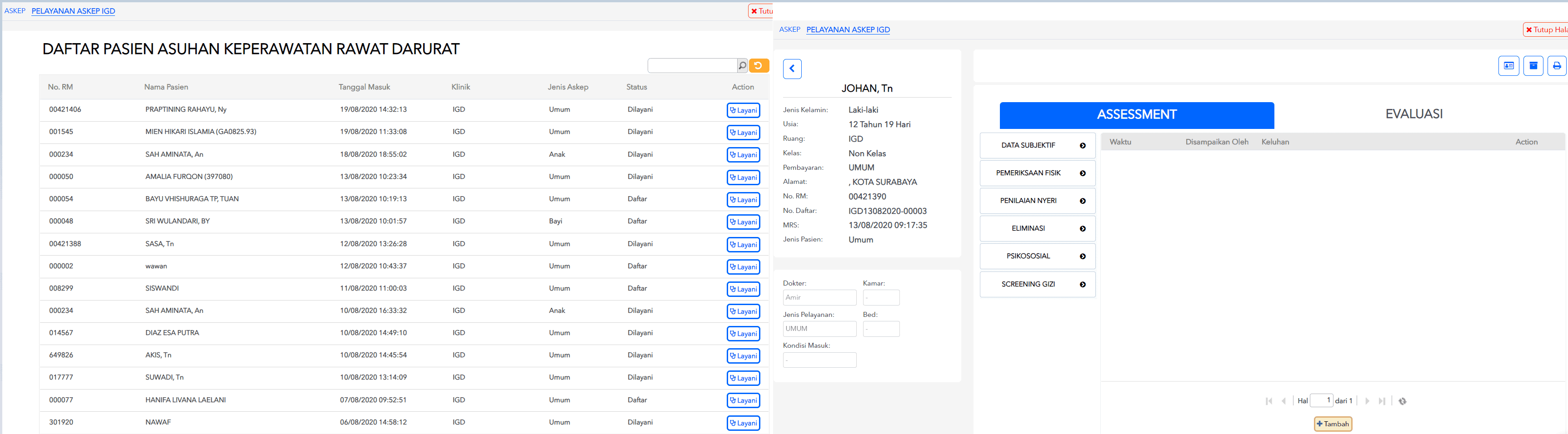Click Layani for MIEN HIKARI ISLAMIA

[743, 133]
